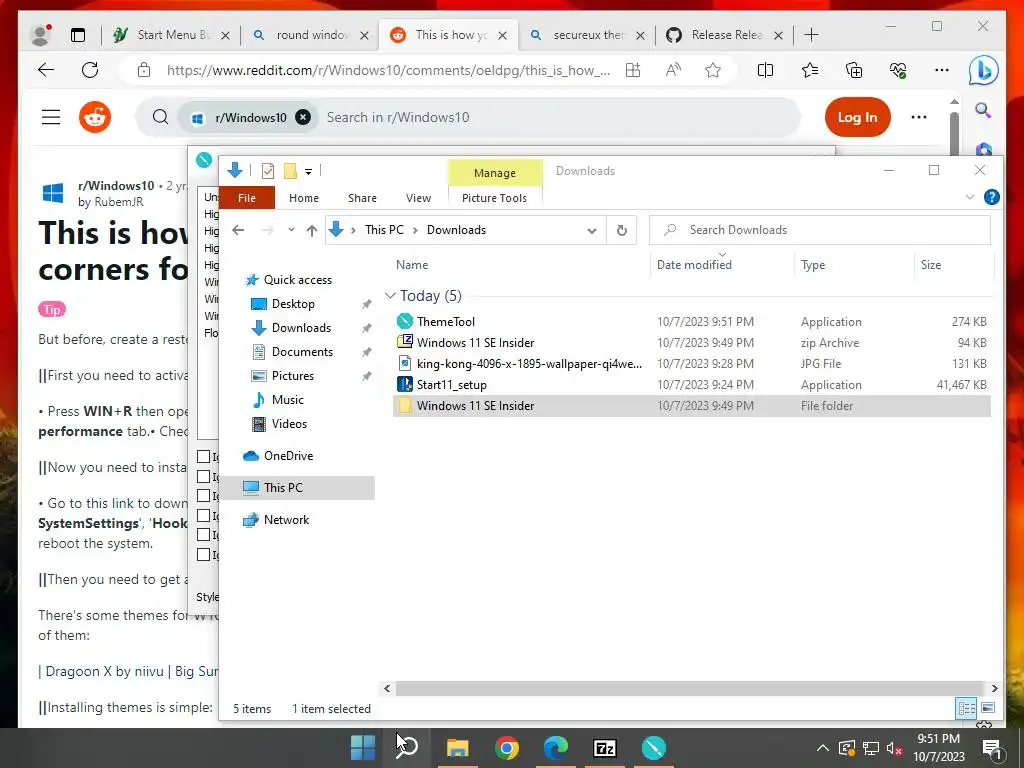Go up one folder level arrow
This screenshot has height=768, width=1024.
tap(312, 230)
